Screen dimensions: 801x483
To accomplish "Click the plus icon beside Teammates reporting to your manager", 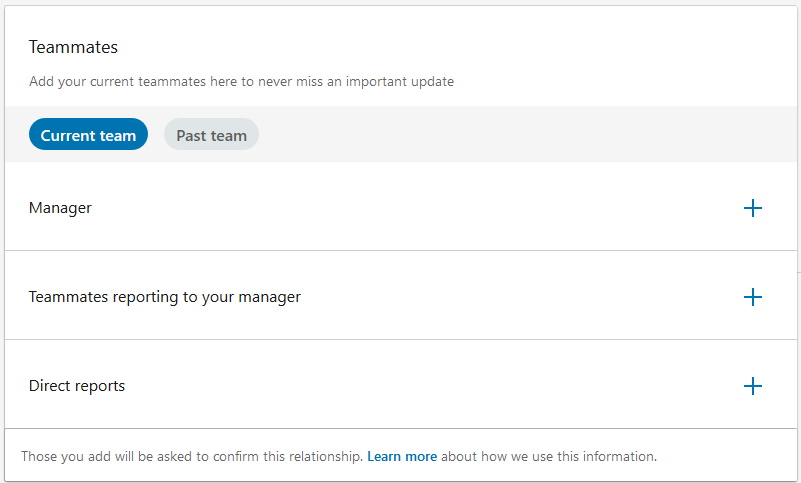I will pyautogui.click(x=752, y=297).
